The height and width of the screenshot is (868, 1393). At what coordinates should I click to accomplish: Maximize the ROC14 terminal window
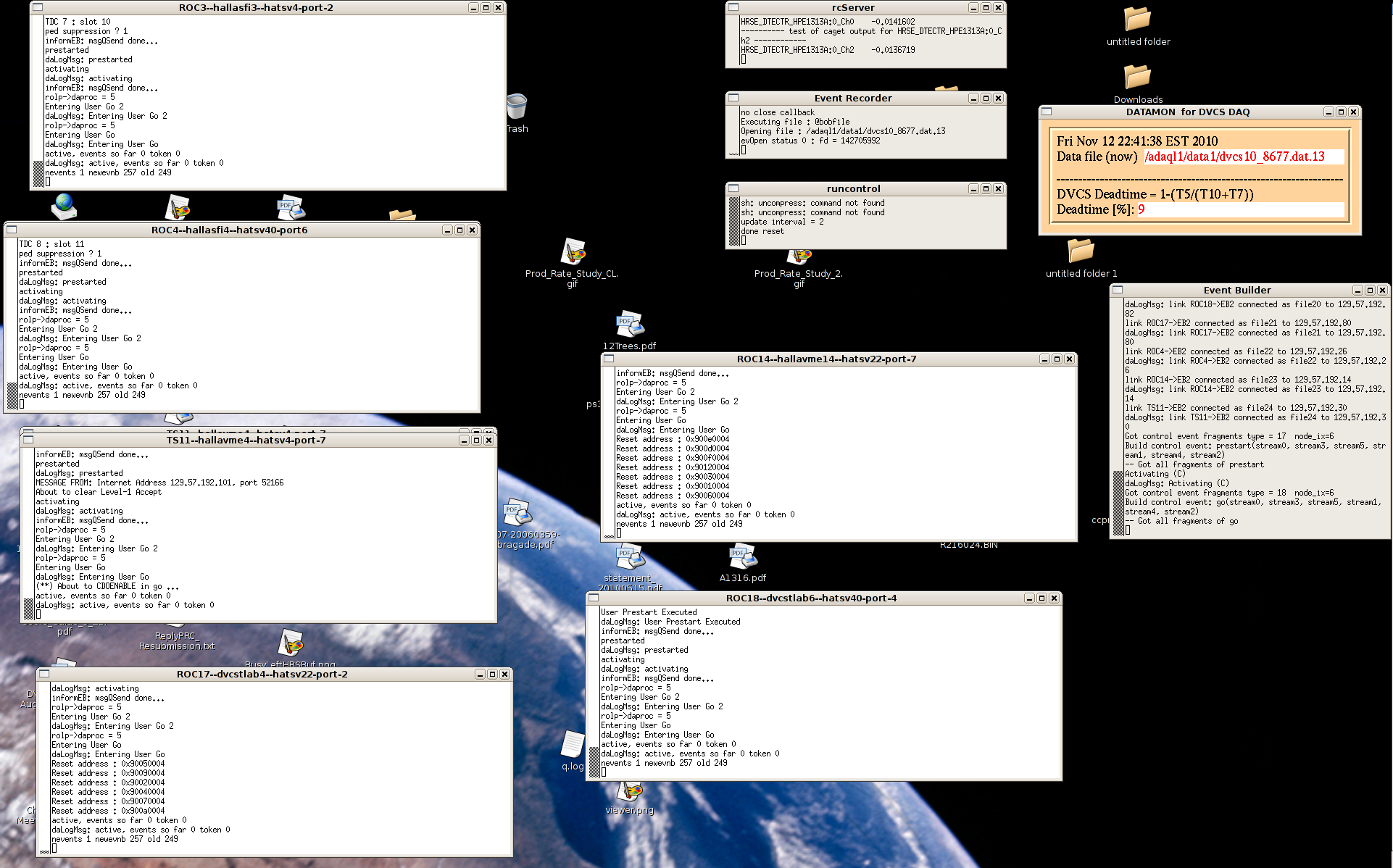pyautogui.click(x=1057, y=359)
